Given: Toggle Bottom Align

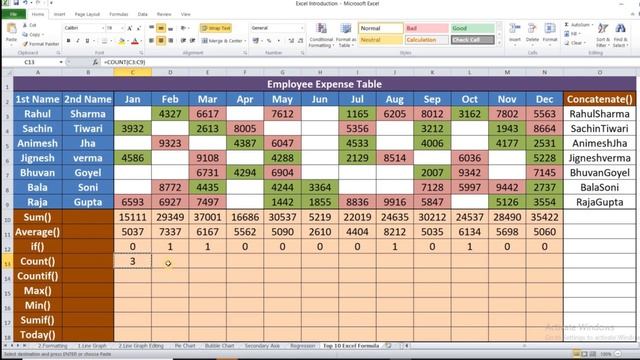Looking at the screenshot, I should 171,28.
